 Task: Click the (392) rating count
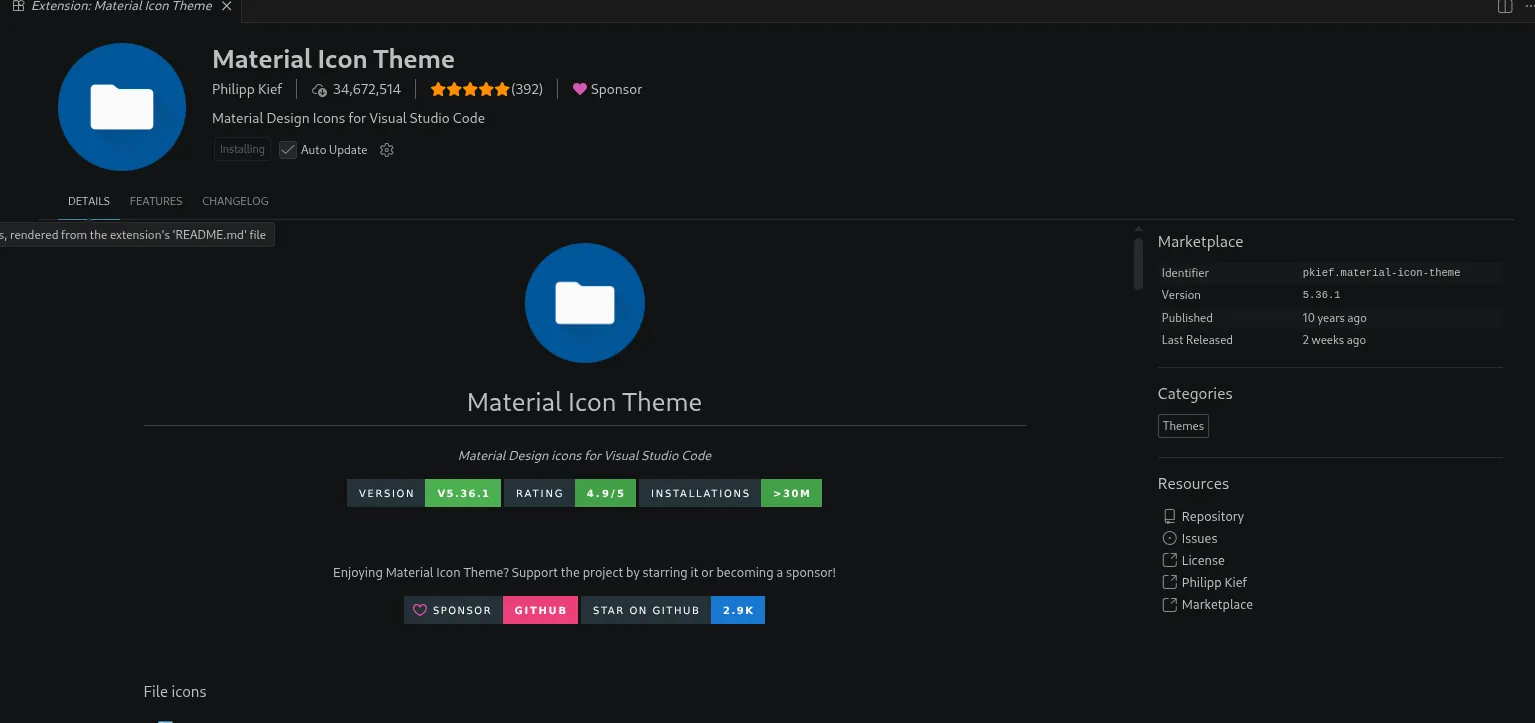click(527, 89)
